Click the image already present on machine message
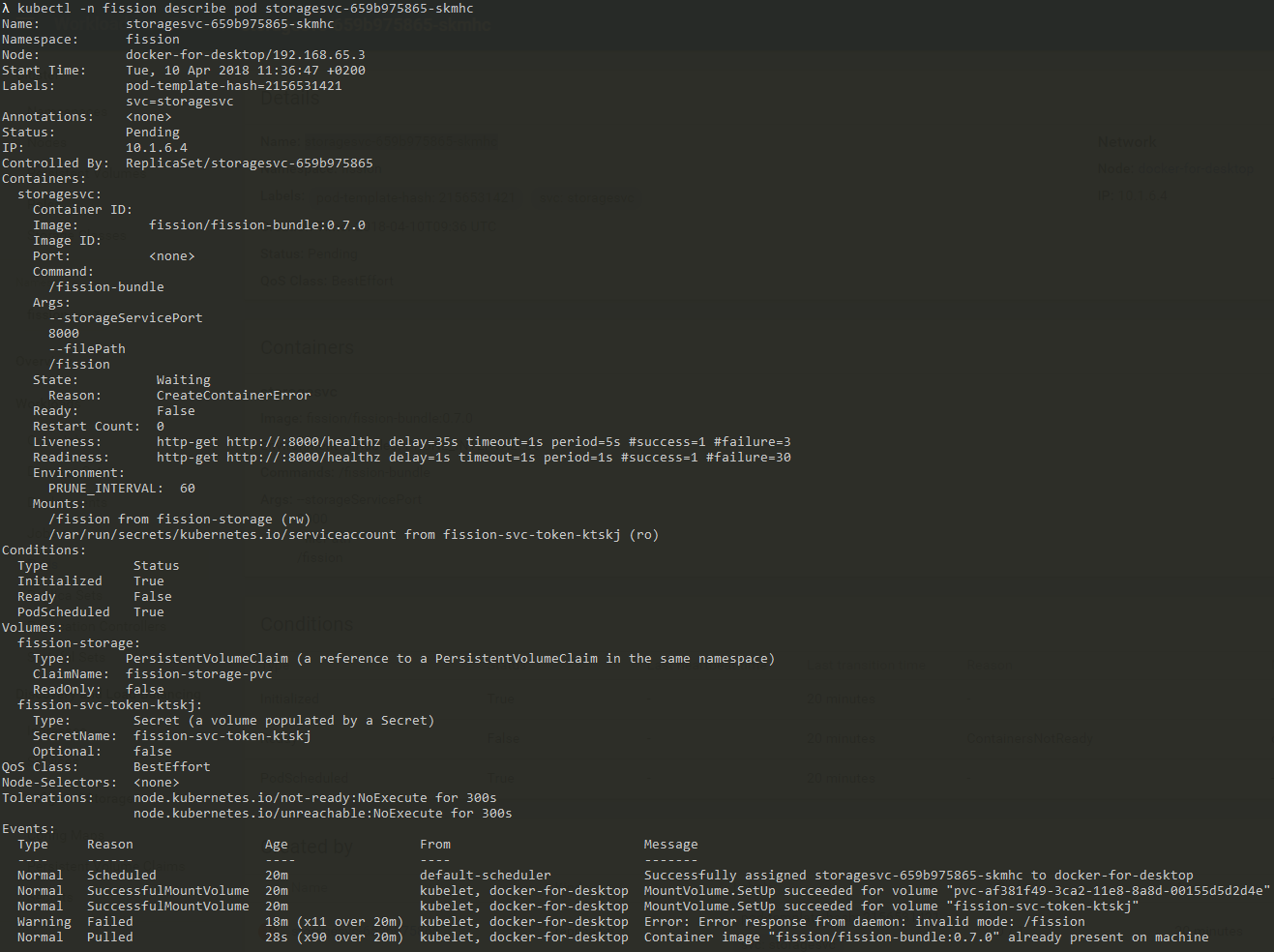1274x952 pixels. point(927,937)
